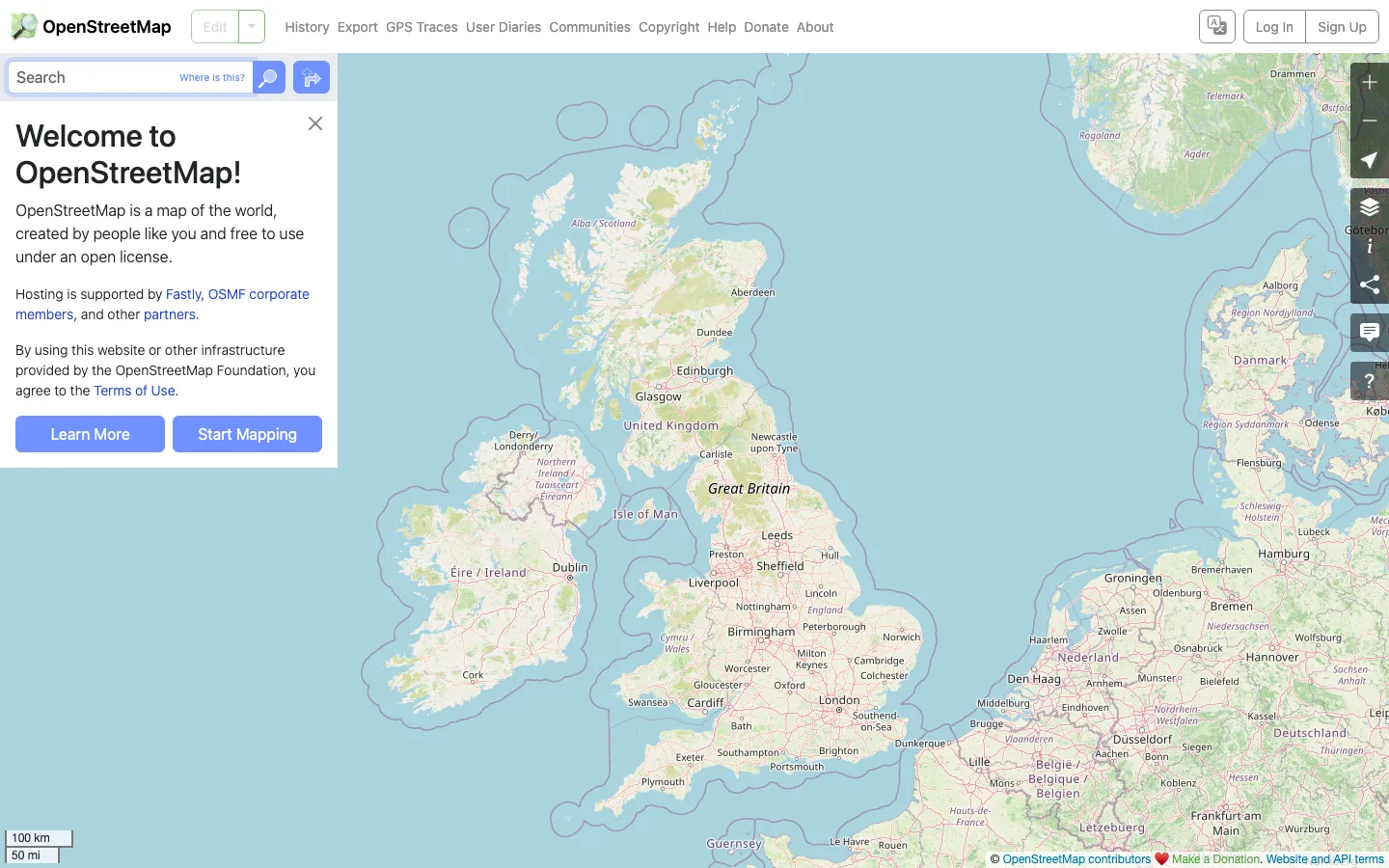This screenshot has width=1389, height=868.
Task: Open the Terms of Use link
Action: 134,391
